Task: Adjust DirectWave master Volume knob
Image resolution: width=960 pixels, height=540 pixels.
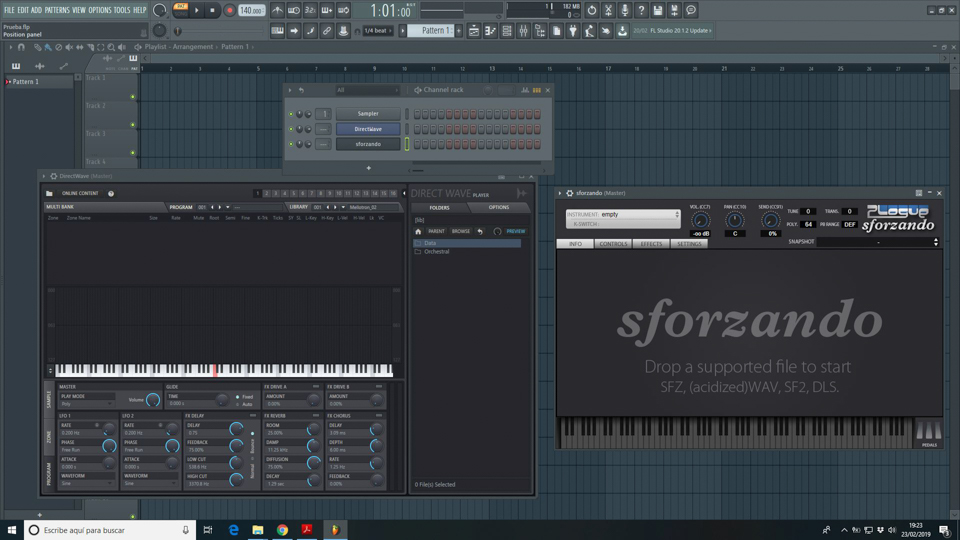Action: click(x=152, y=400)
